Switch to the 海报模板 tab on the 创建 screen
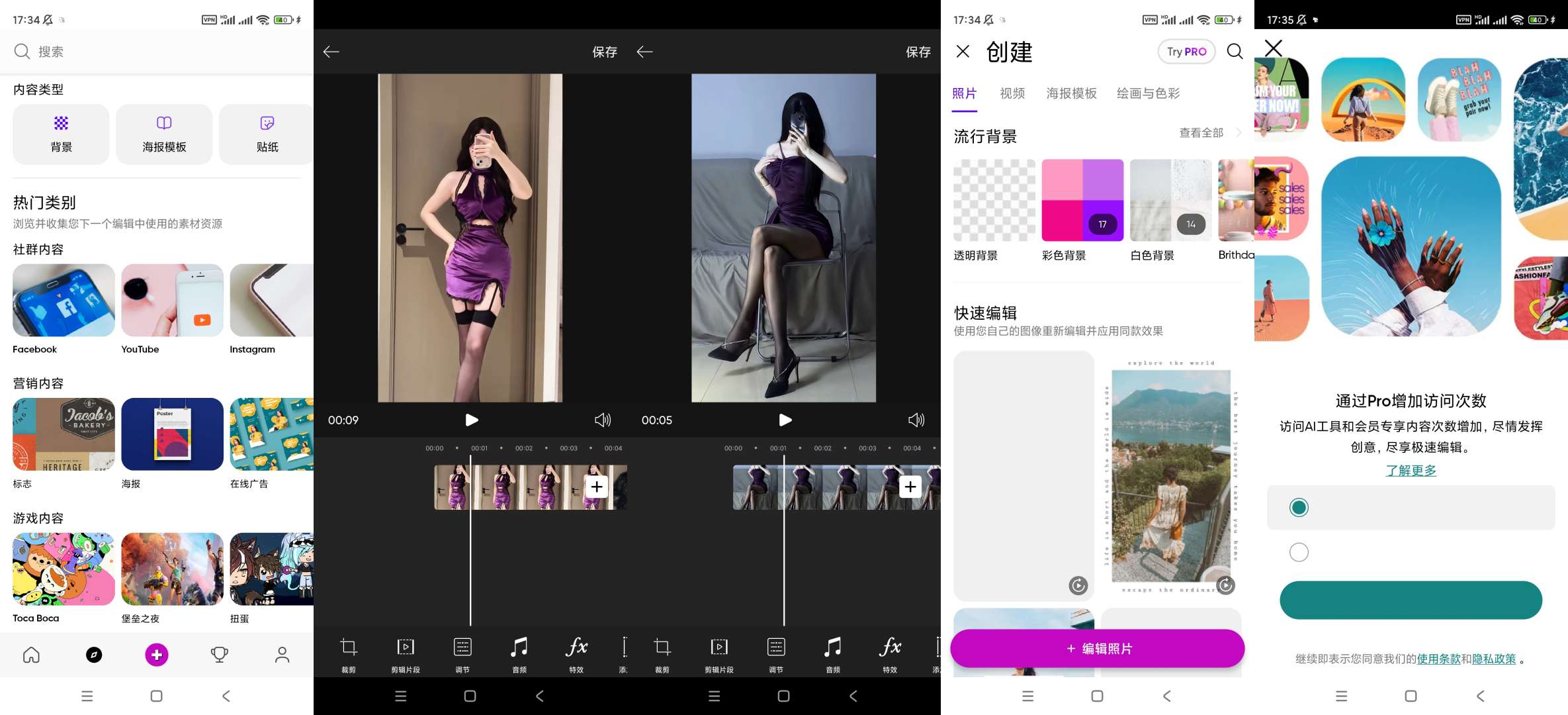This screenshot has width=1568, height=715. pyautogui.click(x=1071, y=93)
